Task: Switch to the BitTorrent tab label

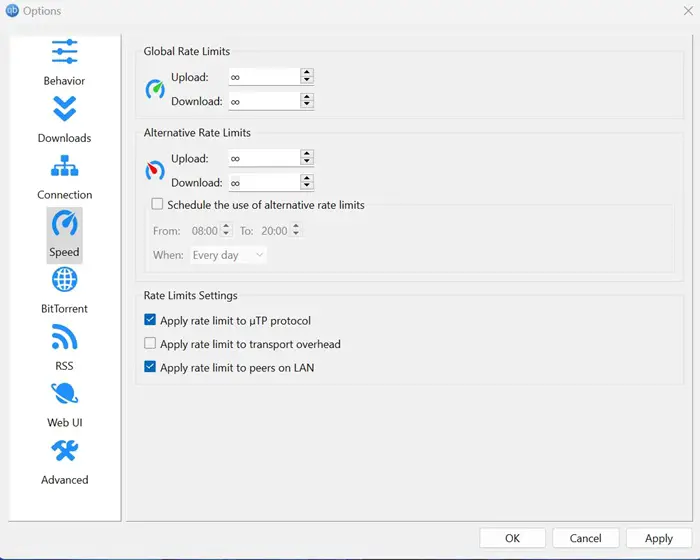Action: 64,309
